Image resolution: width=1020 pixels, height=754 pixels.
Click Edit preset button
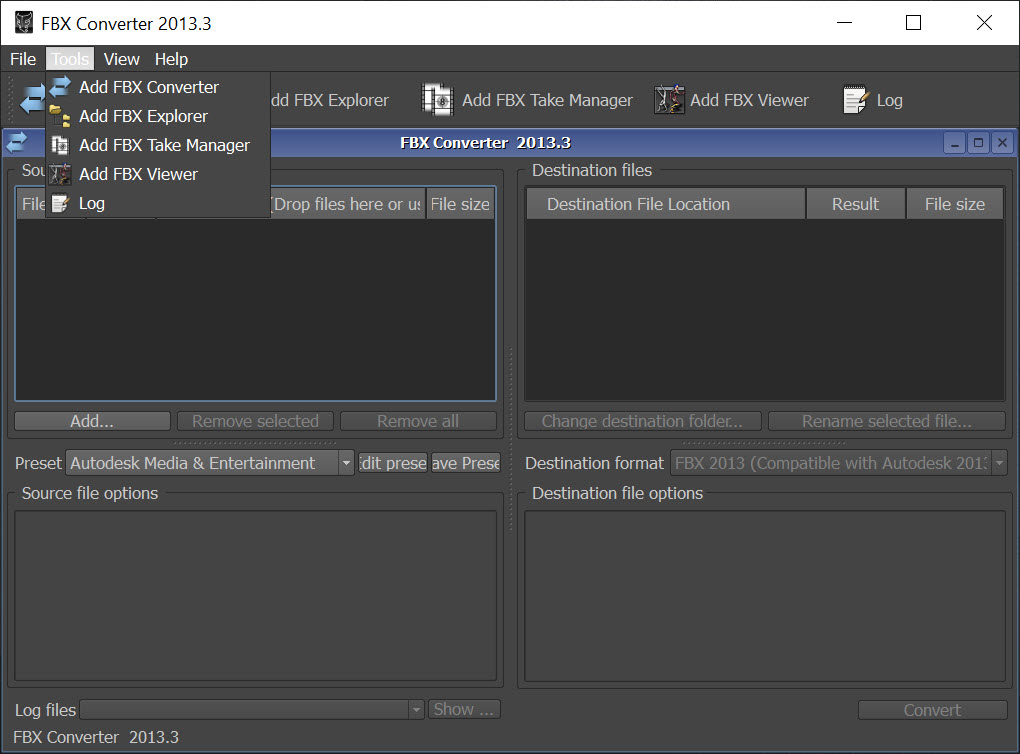pyautogui.click(x=393, y=463)
